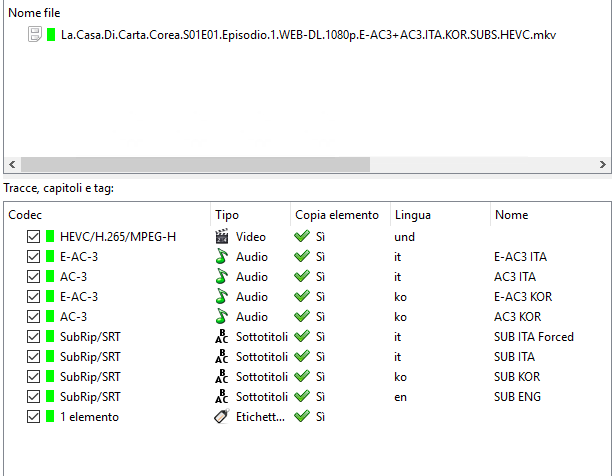Image resolution: width=612 pixels, height=476 pixels.
Task: Click the subtitle icon for SUB KOR
Action: tap(222, 377)
